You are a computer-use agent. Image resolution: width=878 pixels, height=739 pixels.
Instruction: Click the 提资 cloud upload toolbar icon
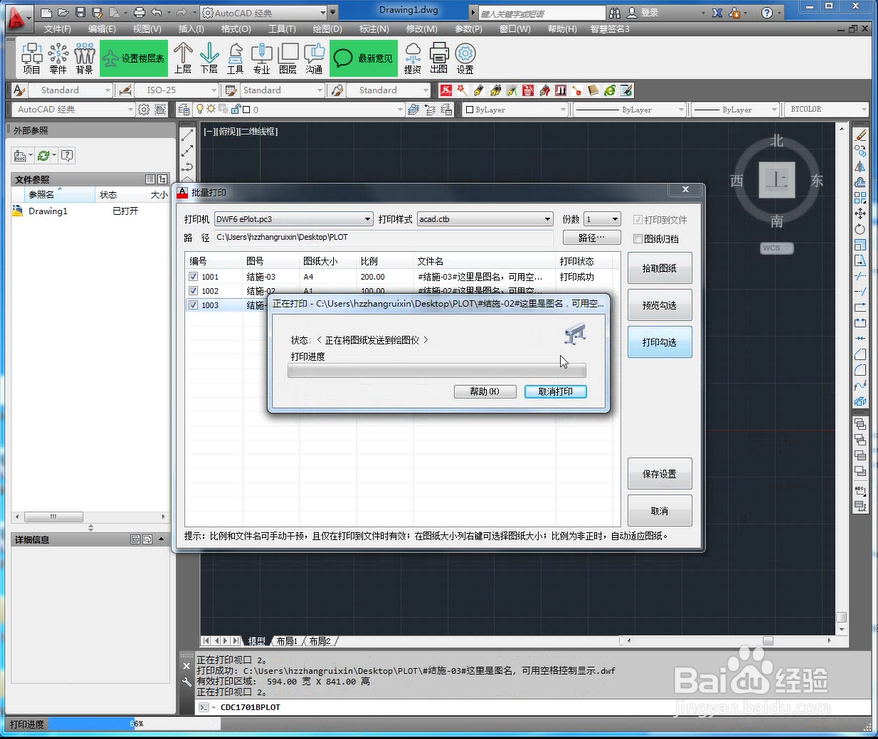[x=412, y=60]
